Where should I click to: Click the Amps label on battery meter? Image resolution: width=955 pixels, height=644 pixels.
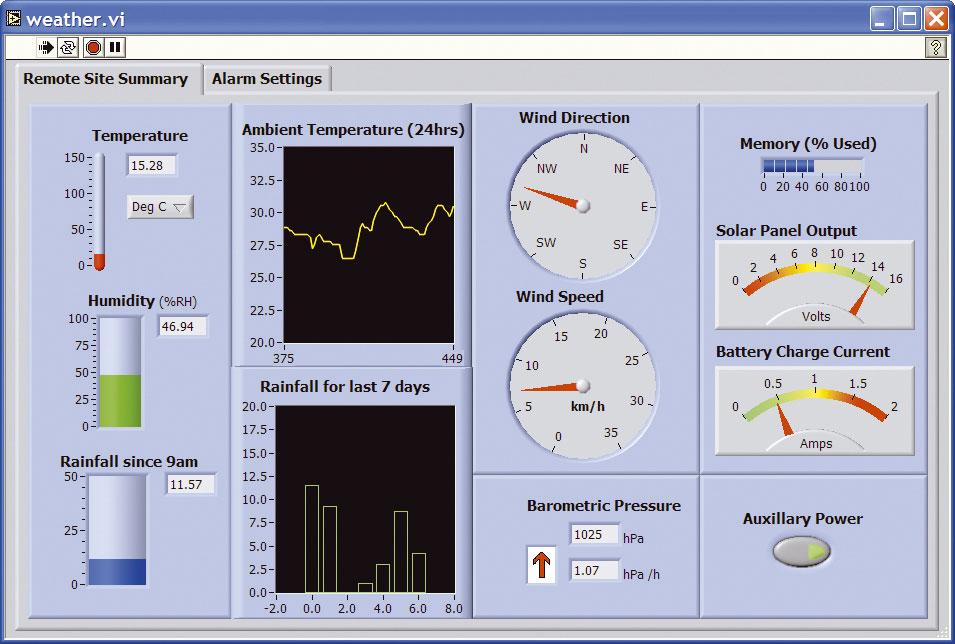tap(816, 443)
